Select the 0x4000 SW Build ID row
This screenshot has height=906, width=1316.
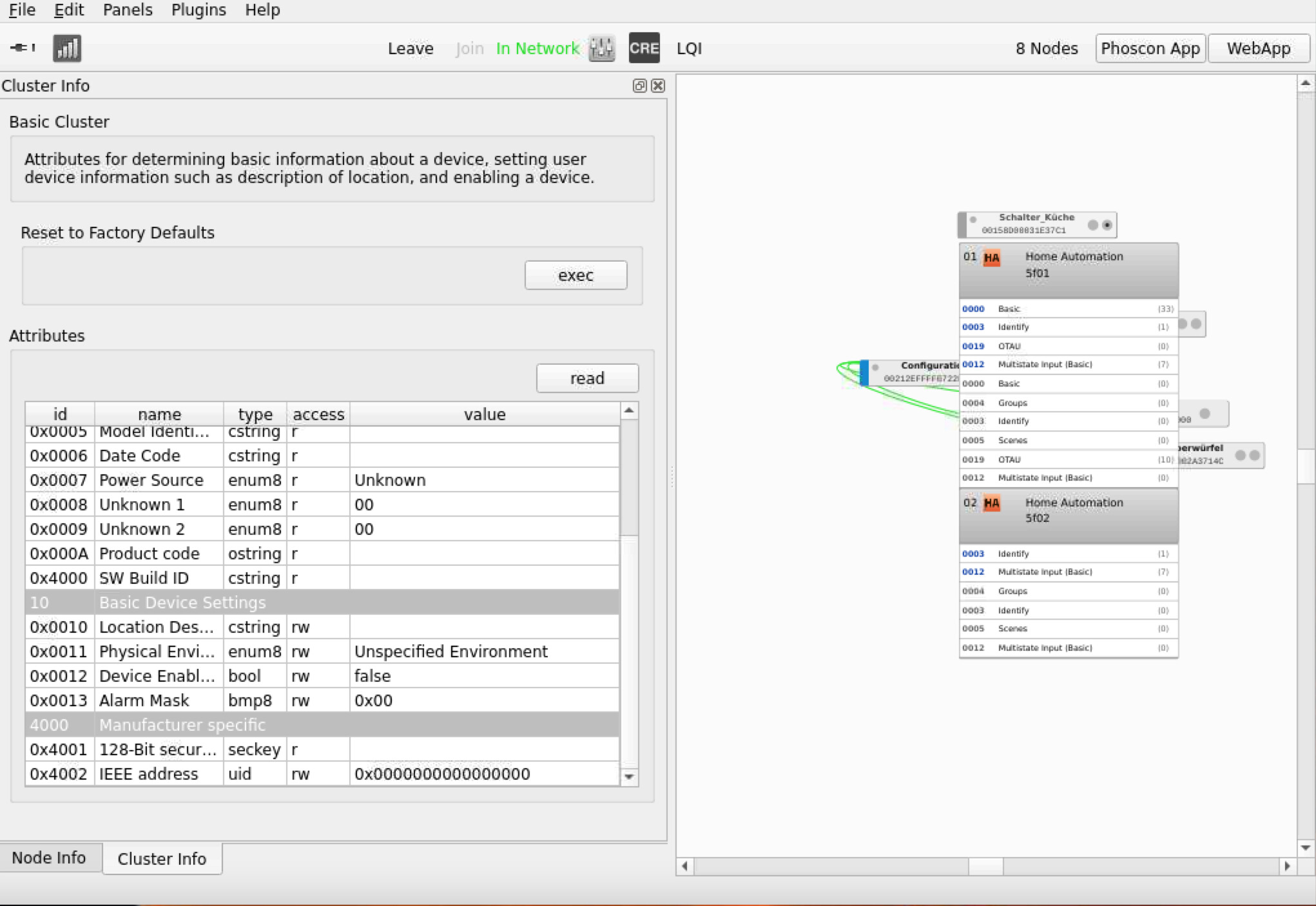[322, 578]
